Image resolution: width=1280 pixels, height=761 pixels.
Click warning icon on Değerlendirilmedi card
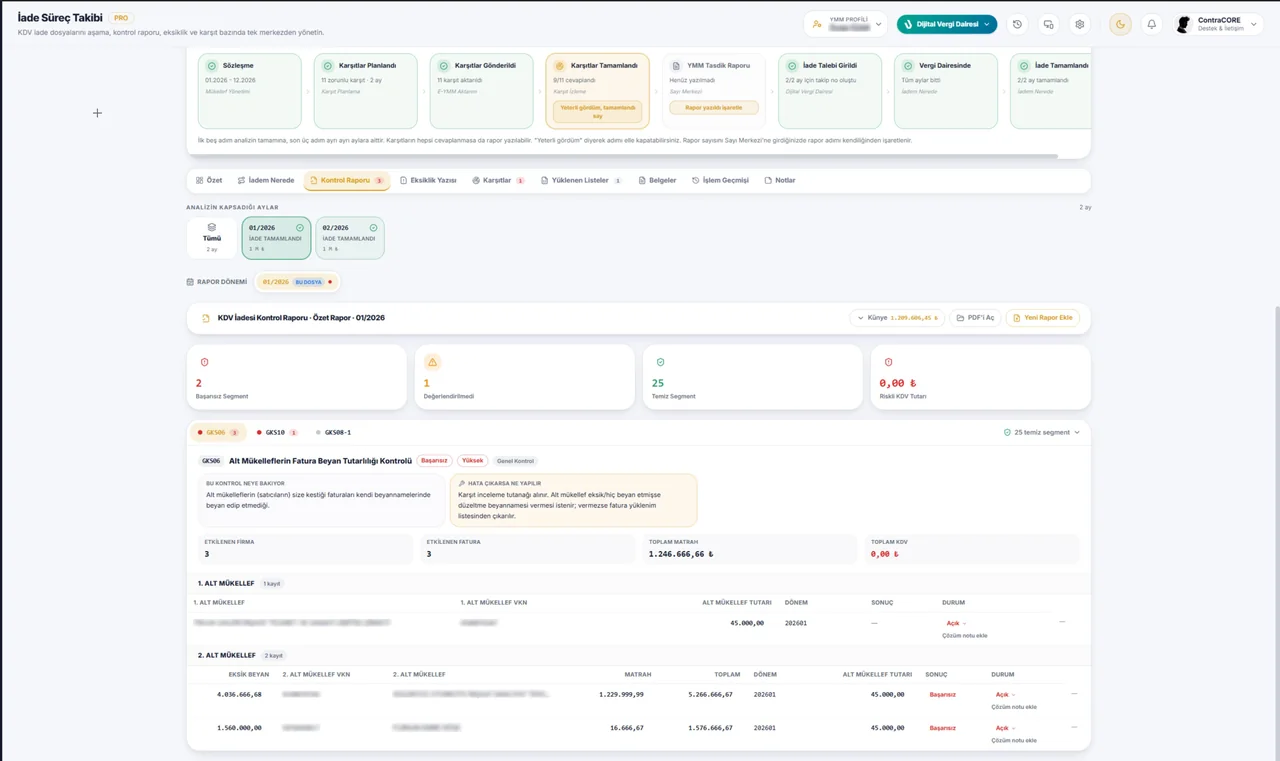[x=432, y=362]
